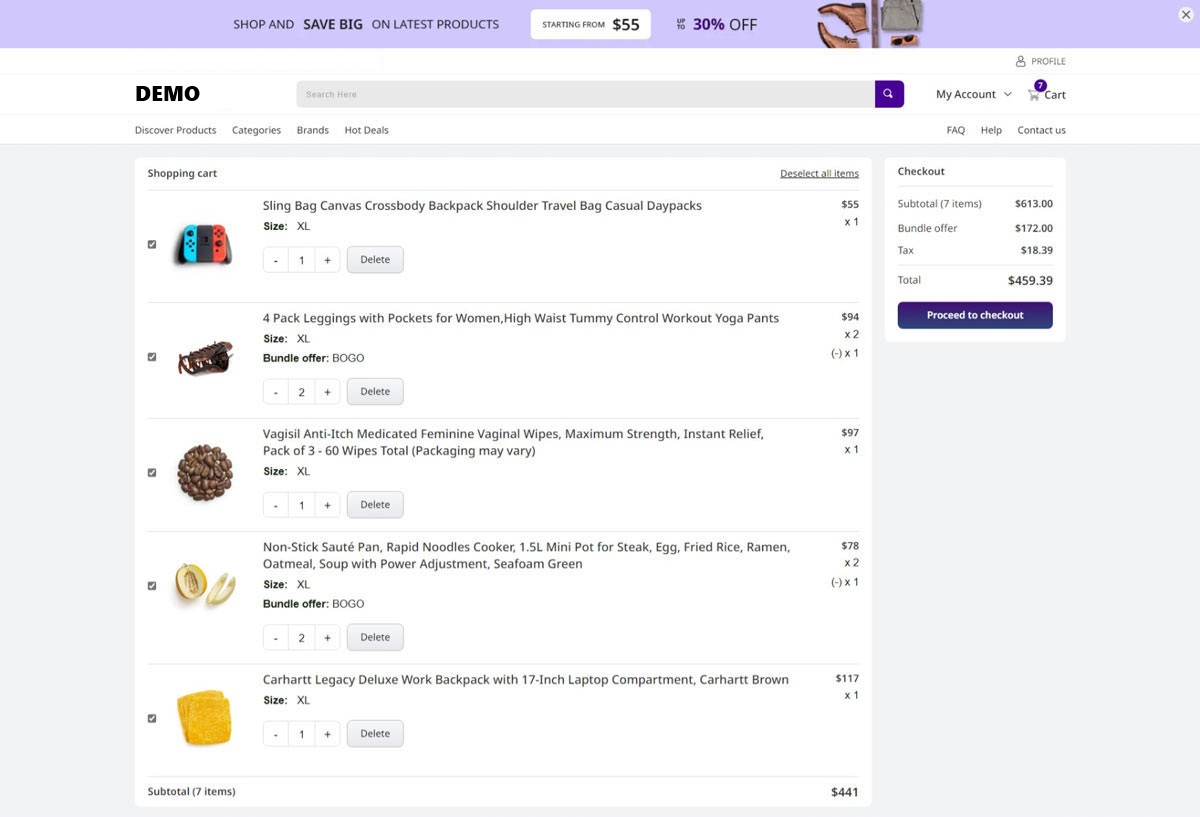The image size is (1200, 817).
Task: Open the shopping cart icon
Action: click(1034, 95)
